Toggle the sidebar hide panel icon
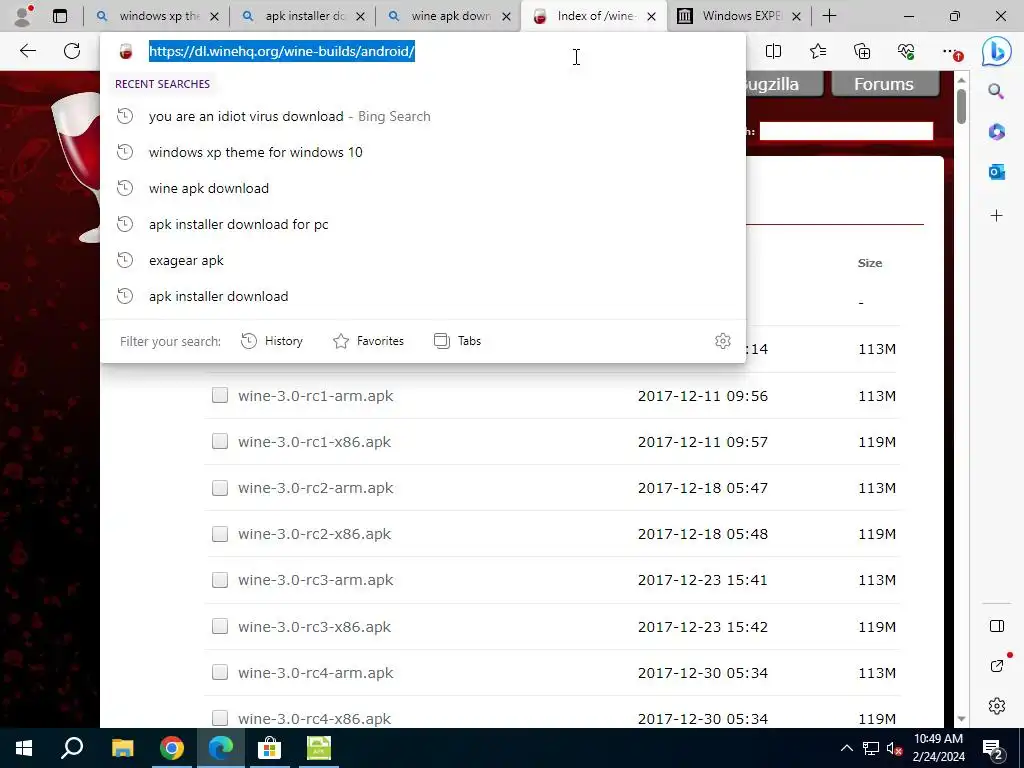The width and height of the screenshot is (1024, 768). point(997,626)
